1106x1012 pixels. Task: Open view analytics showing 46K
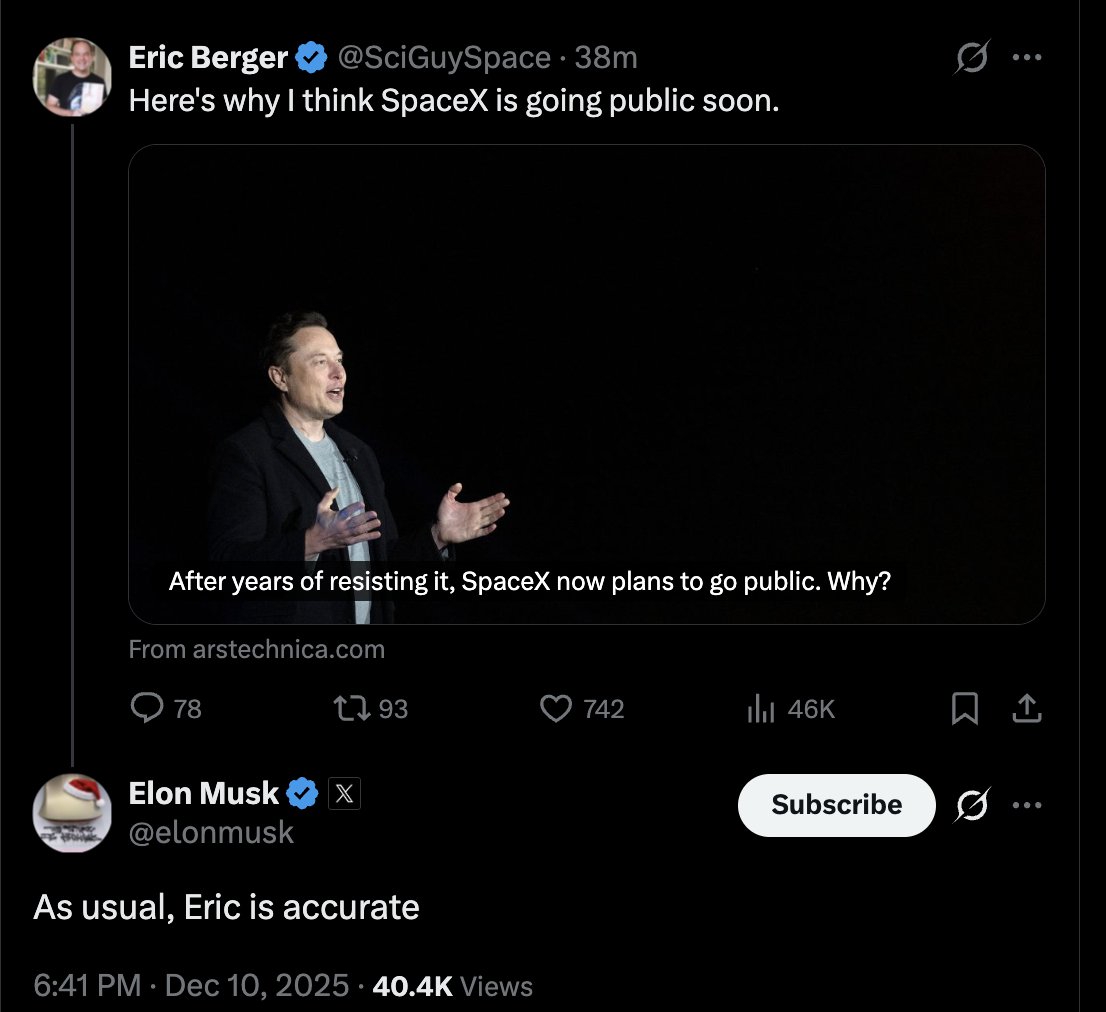pyautogui.click(x=762, y=709)
